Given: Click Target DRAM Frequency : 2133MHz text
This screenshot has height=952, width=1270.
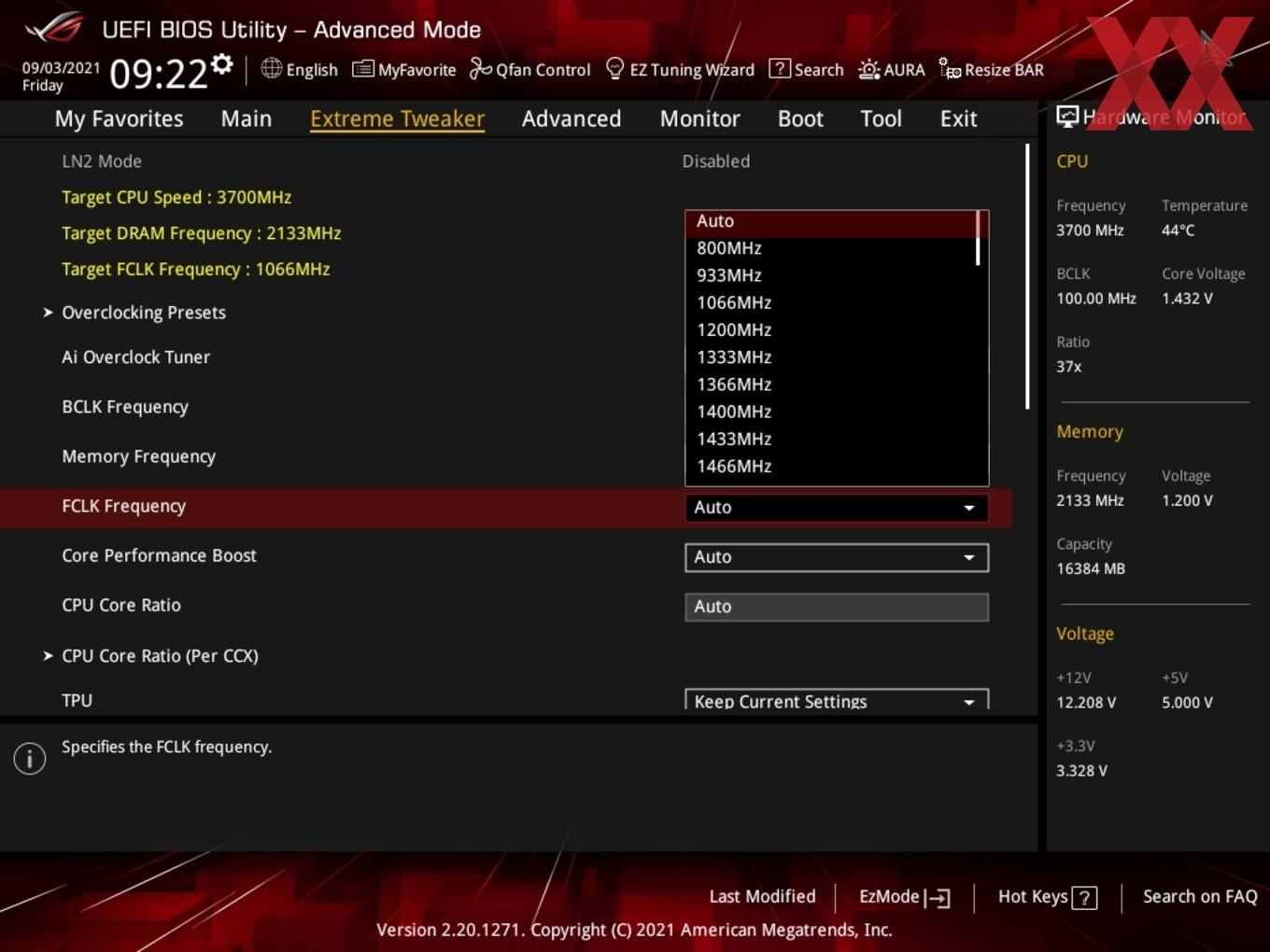Looking at the screenshot, I should coord(201,233).
